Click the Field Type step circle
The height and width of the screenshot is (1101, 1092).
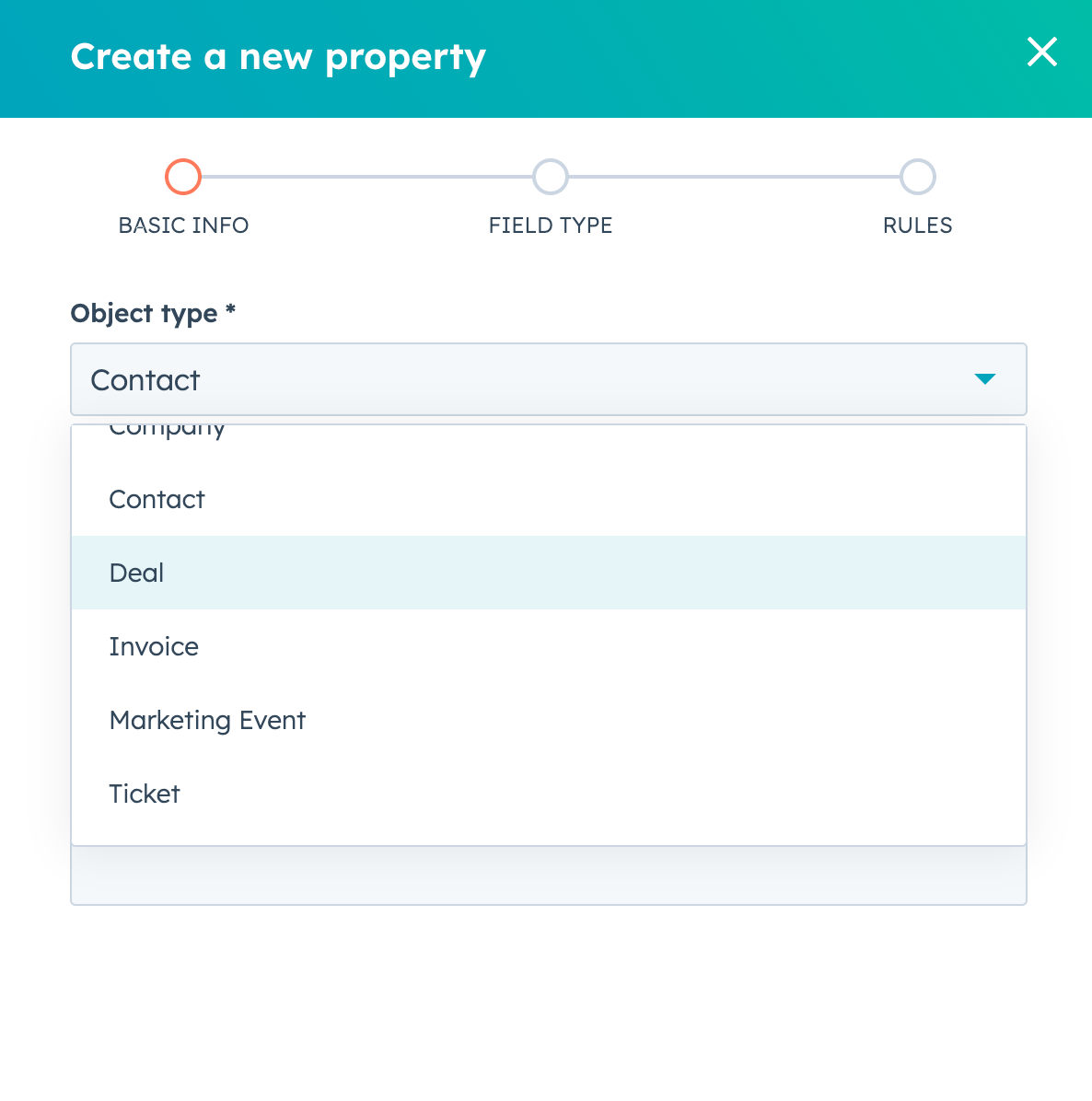550,177
